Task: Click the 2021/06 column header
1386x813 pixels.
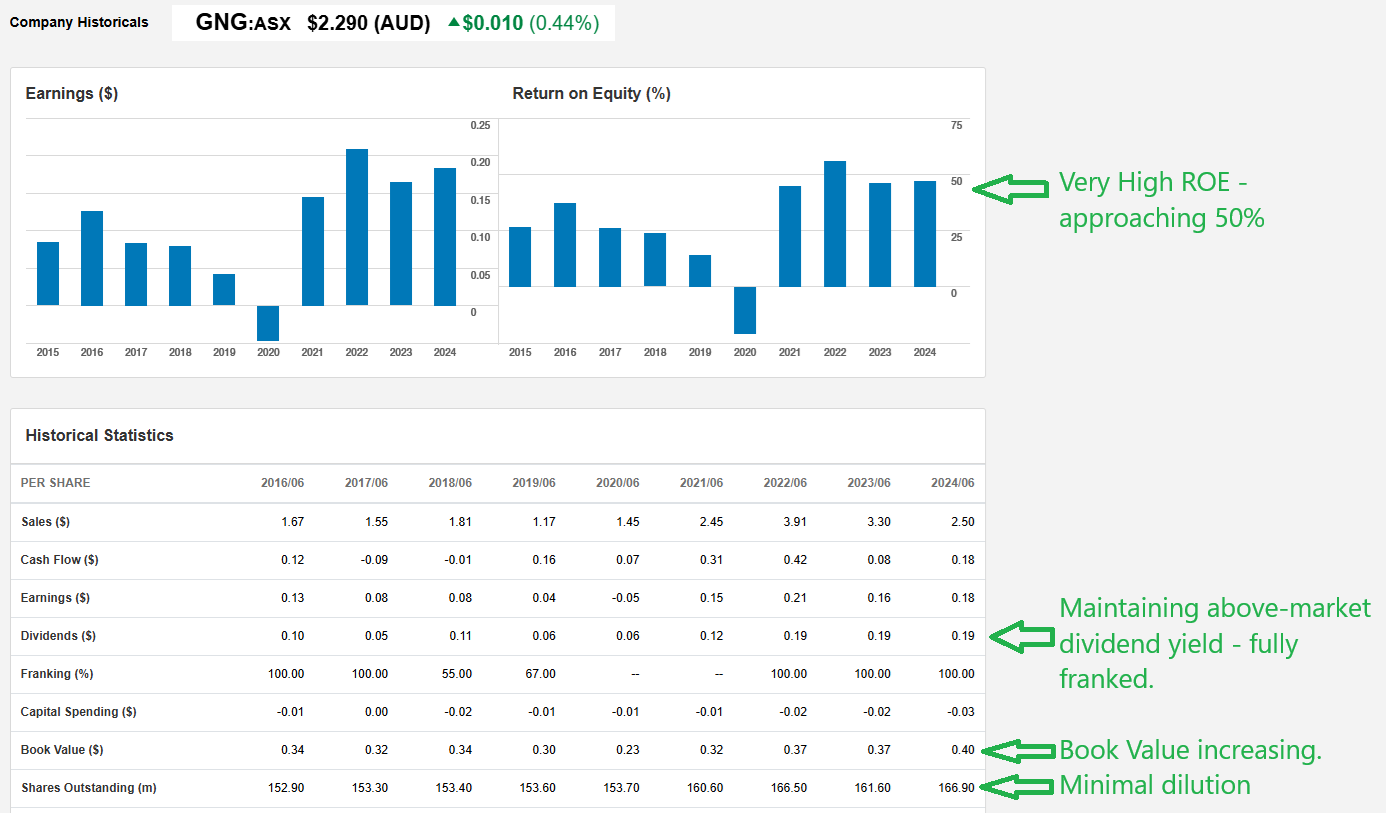Action: click(702, 483)
